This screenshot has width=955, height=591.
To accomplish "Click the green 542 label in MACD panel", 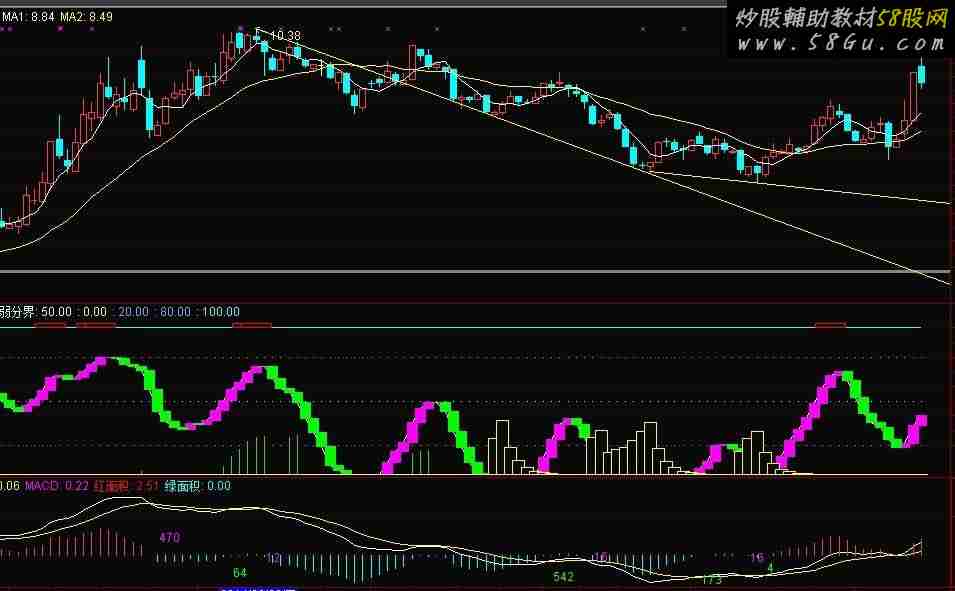I will point(563,577).
